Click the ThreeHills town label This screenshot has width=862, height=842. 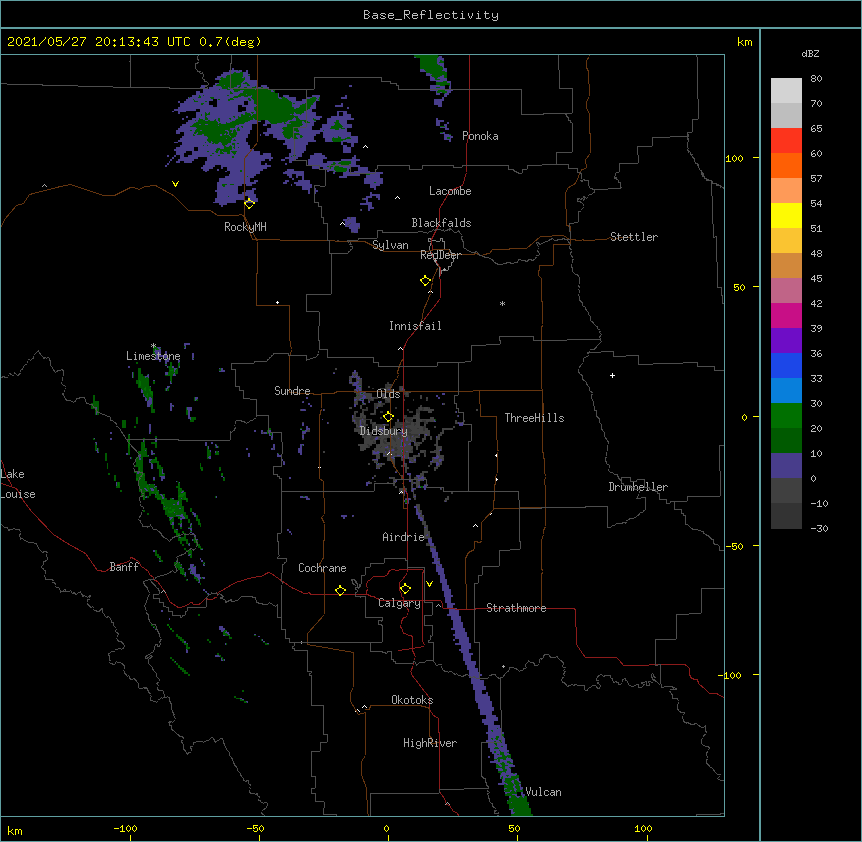pyautogui.click(x=534, y=418)
